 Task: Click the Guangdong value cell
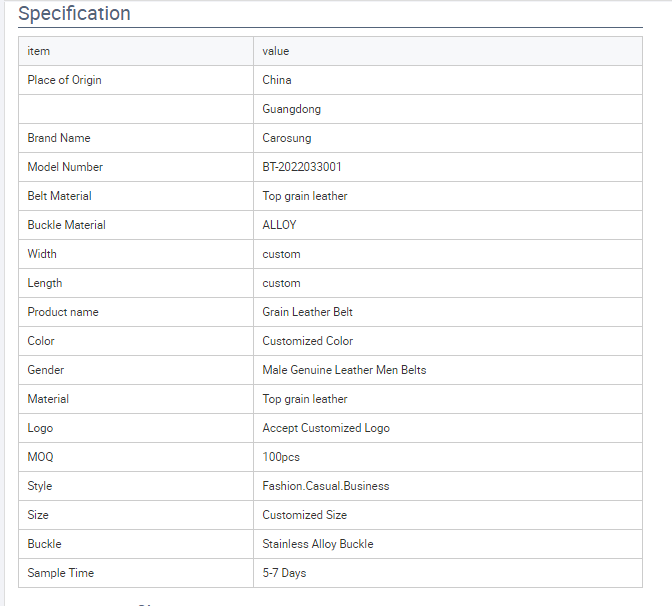point(448,109)
